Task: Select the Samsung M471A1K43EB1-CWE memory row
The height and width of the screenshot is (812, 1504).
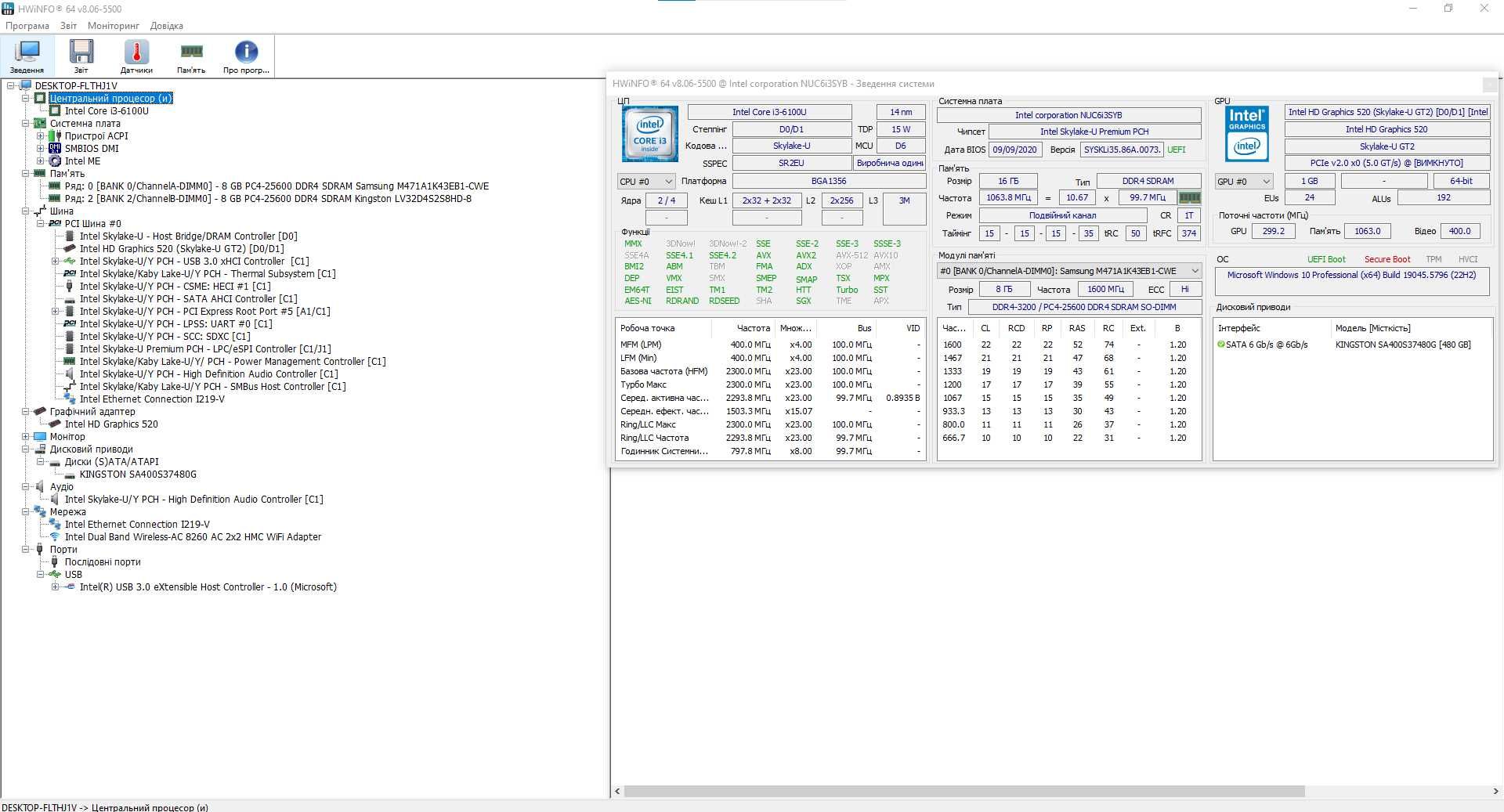Action: point(277,186)
